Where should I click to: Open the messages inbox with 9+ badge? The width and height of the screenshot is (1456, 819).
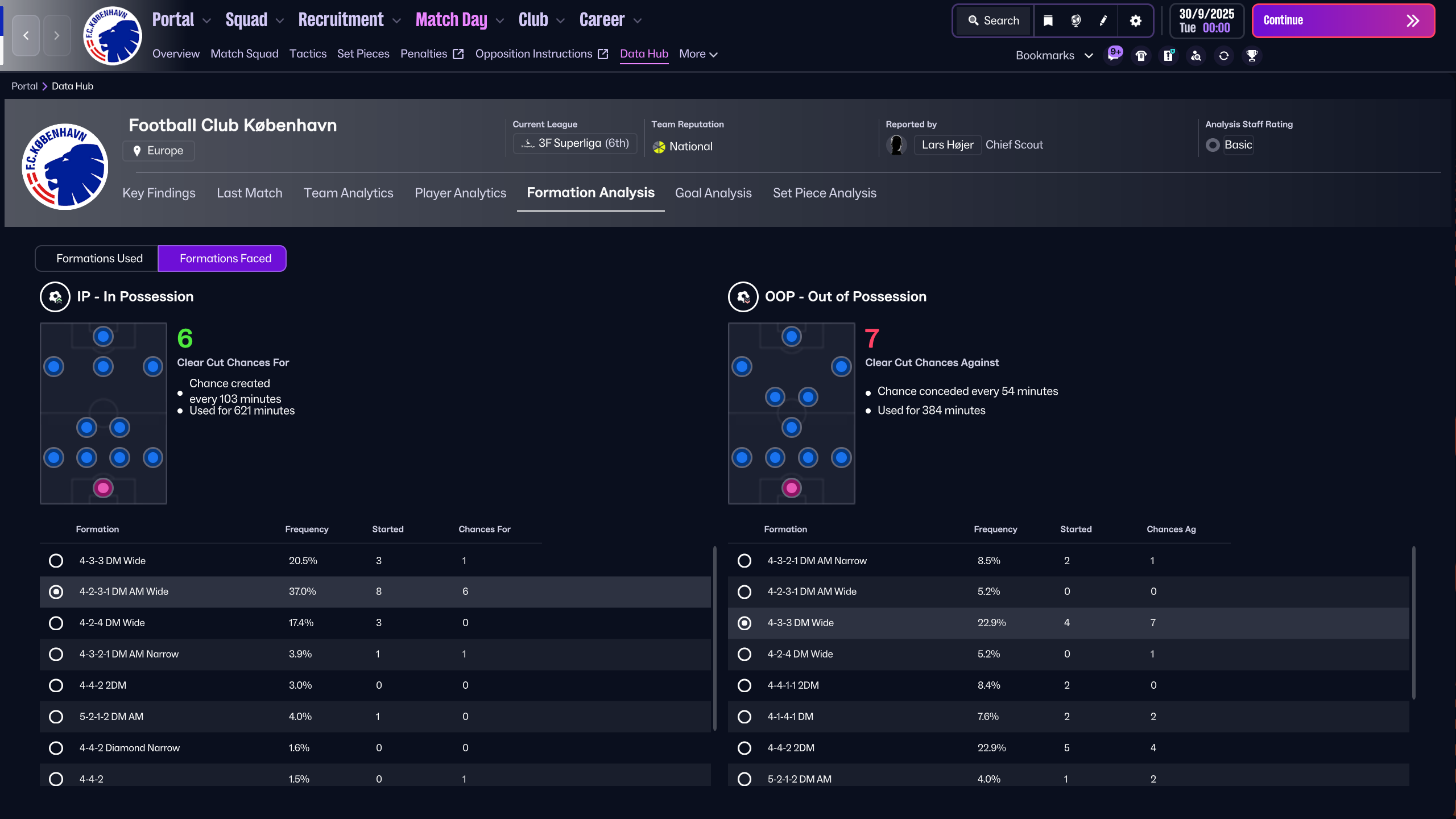1113,56
